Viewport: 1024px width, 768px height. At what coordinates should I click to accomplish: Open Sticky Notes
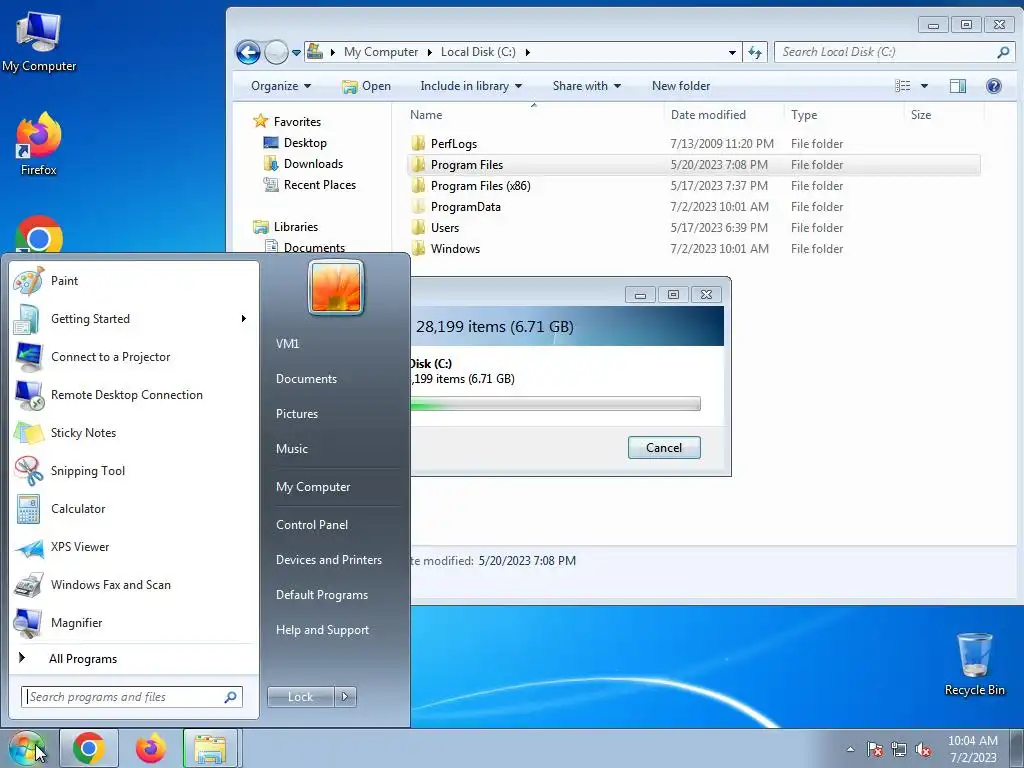[134, 432]
